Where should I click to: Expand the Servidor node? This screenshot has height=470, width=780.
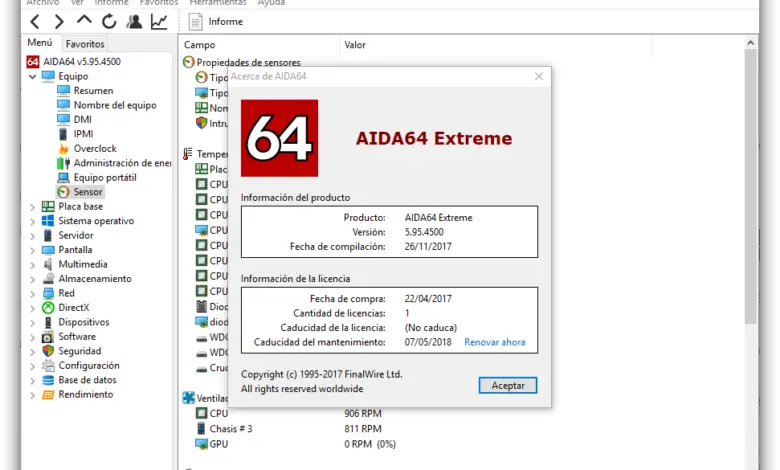[x=32, y=236]
